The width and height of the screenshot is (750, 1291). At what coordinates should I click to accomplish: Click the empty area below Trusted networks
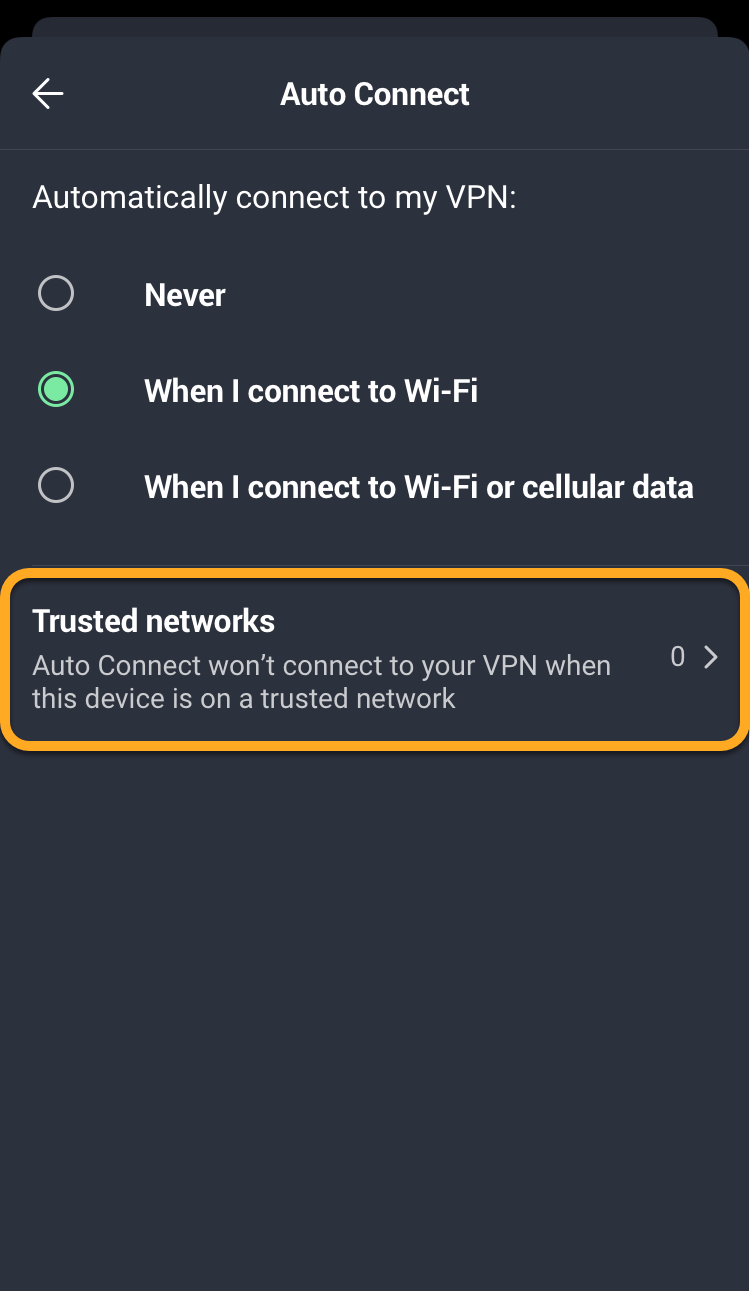(x=375, y=1000)
